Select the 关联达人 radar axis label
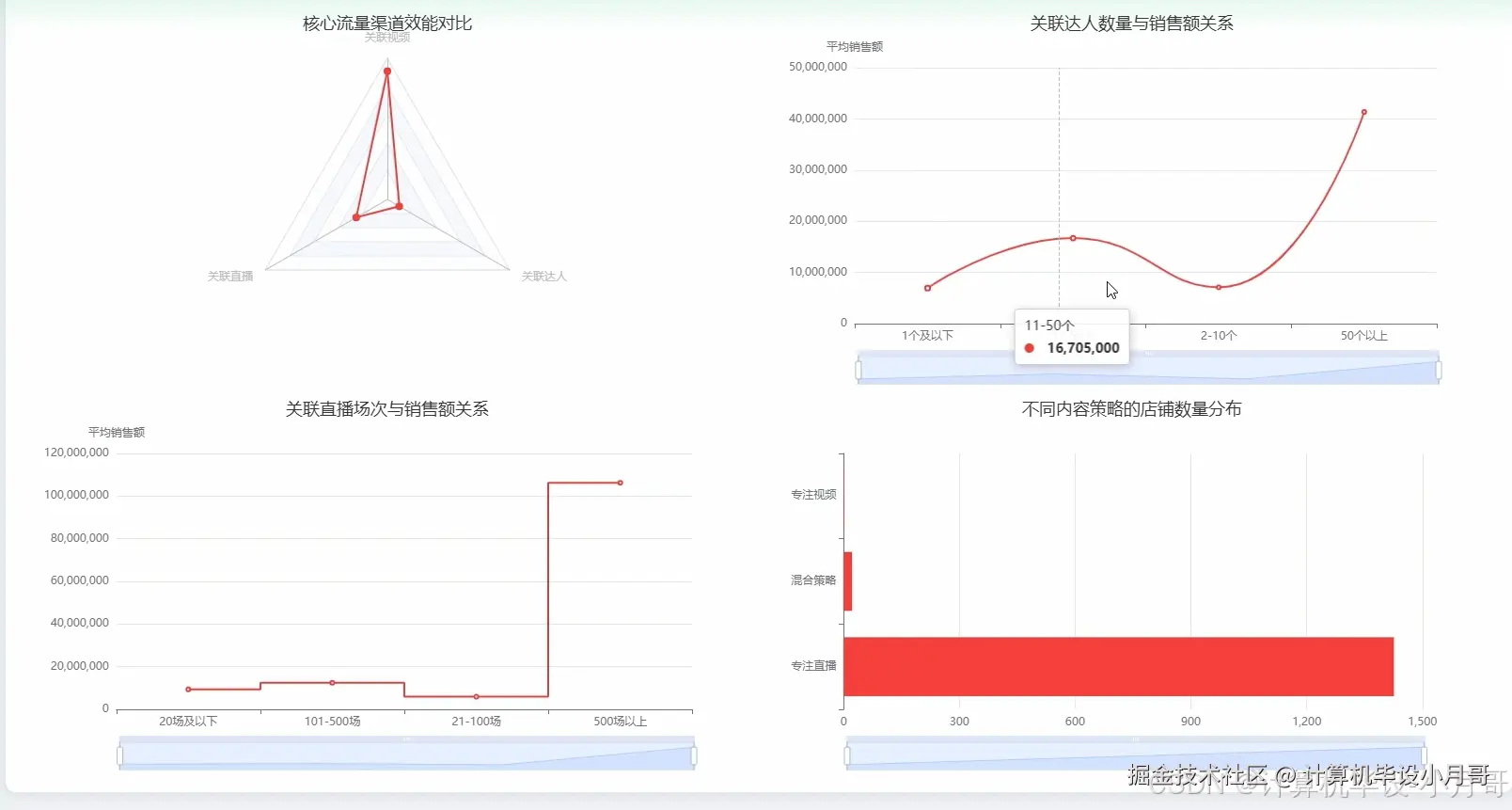1512x810 pixels. [x=544, y=277]
